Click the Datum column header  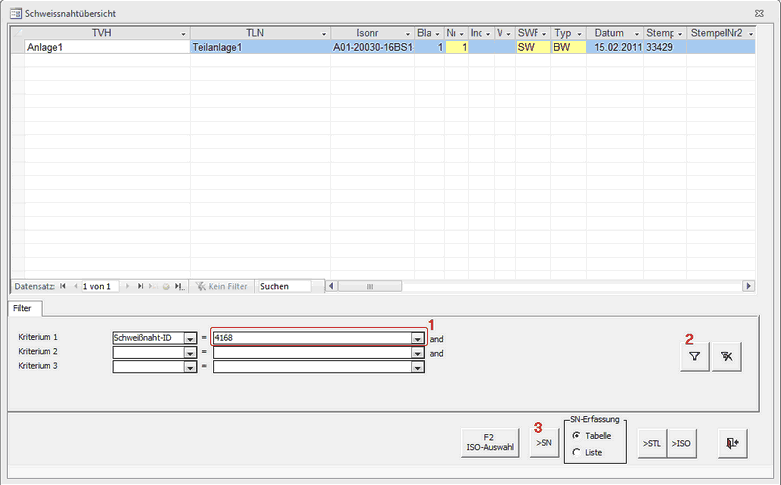point(609,33)
